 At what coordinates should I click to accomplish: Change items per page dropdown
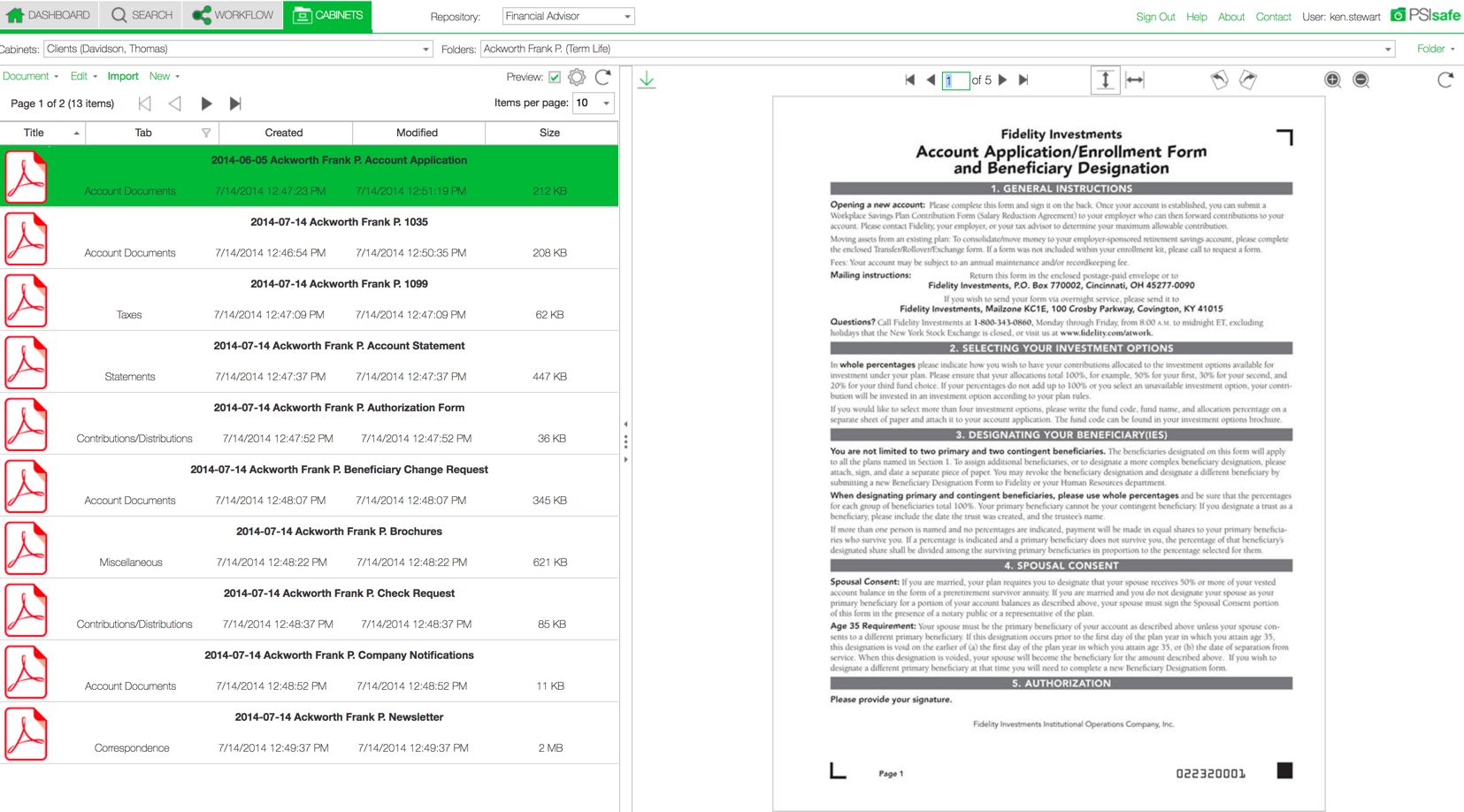tap(594, 103)
